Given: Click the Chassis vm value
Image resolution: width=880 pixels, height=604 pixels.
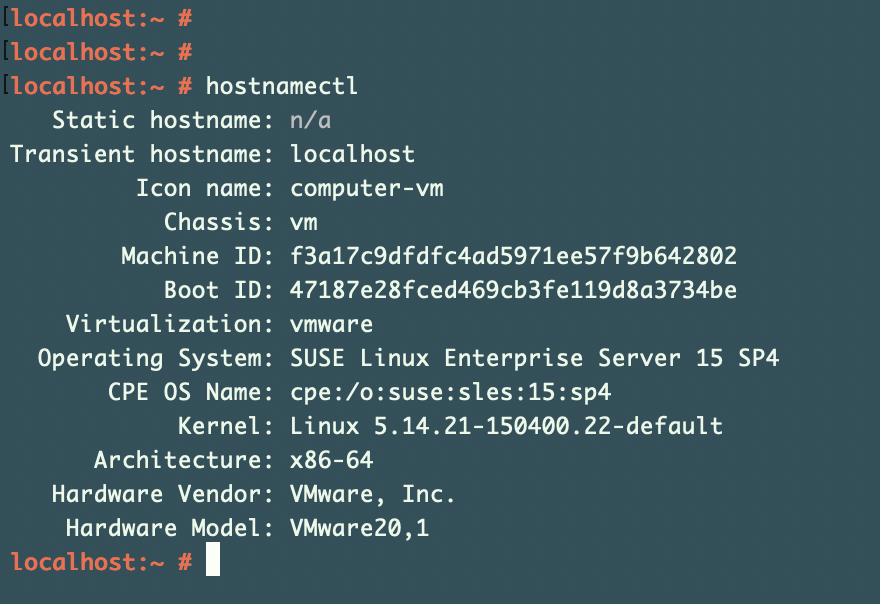Looking at the screenshot, I should click(x=304, y=223).
